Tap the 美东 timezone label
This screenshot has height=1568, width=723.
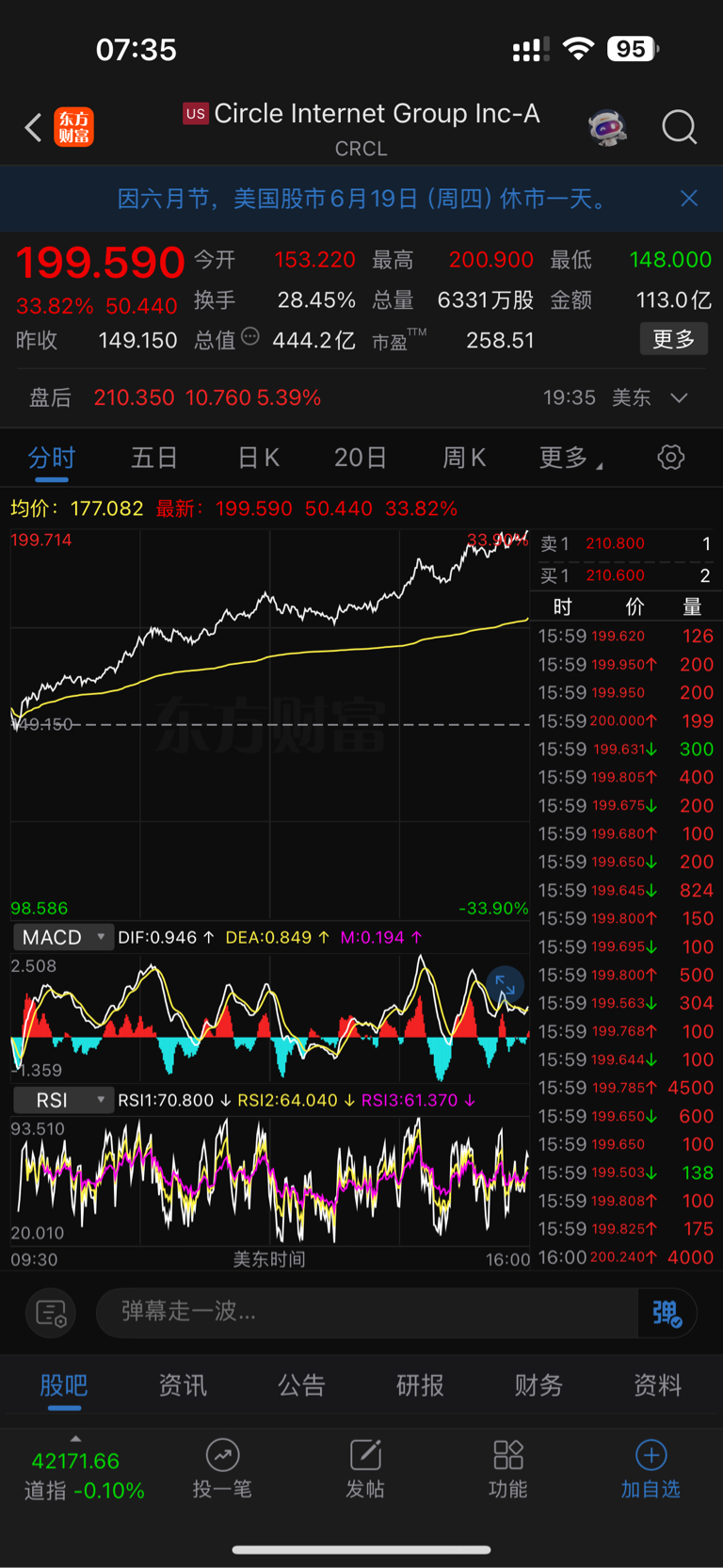tap(632, 397)
